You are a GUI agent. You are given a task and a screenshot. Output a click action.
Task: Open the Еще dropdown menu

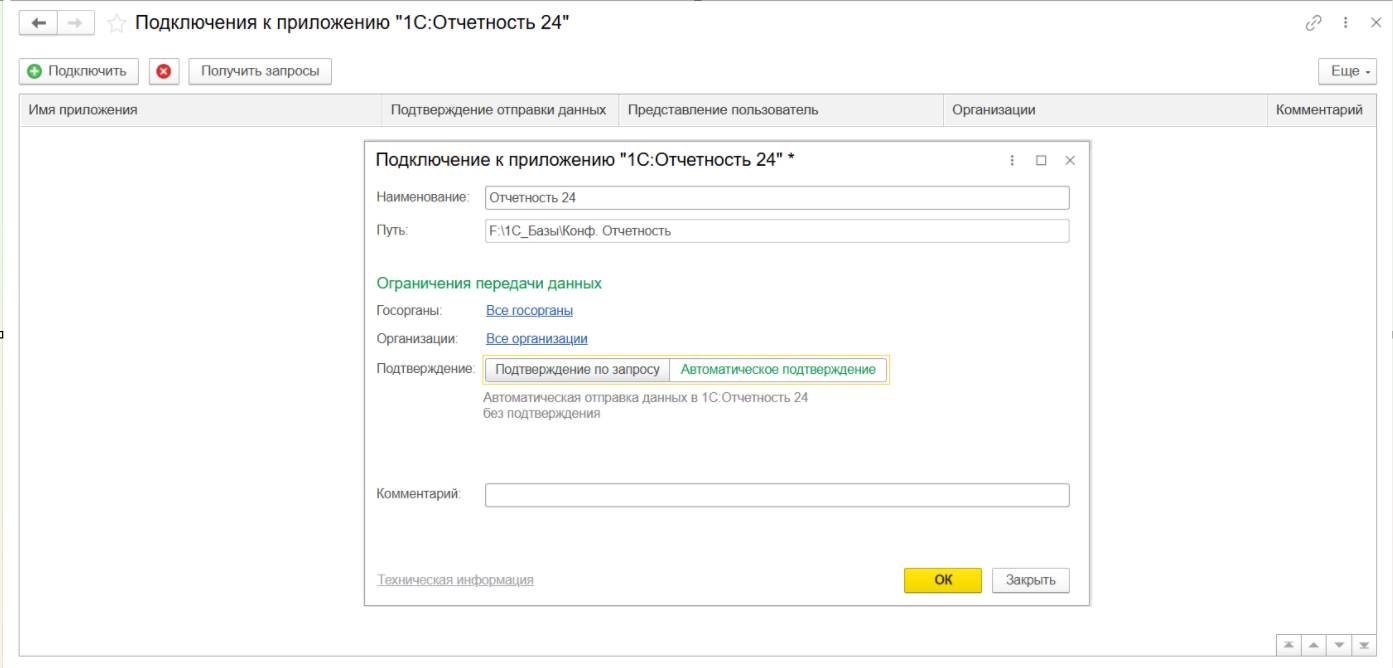pos(1347,71)
